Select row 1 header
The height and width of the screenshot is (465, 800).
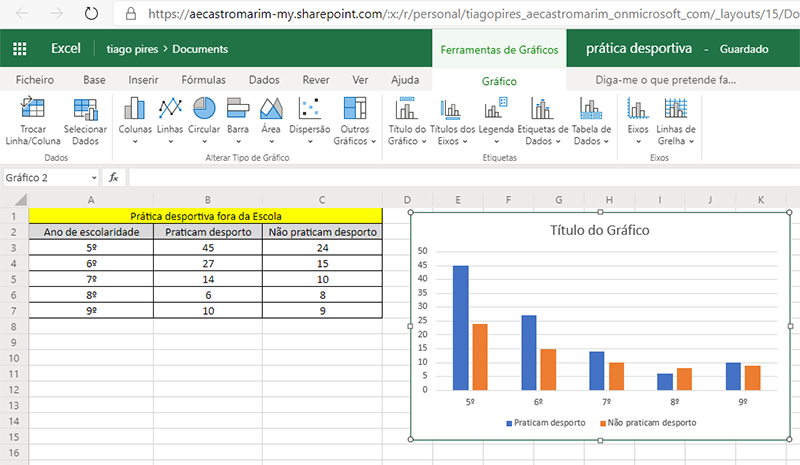click(x=14, y=216)
